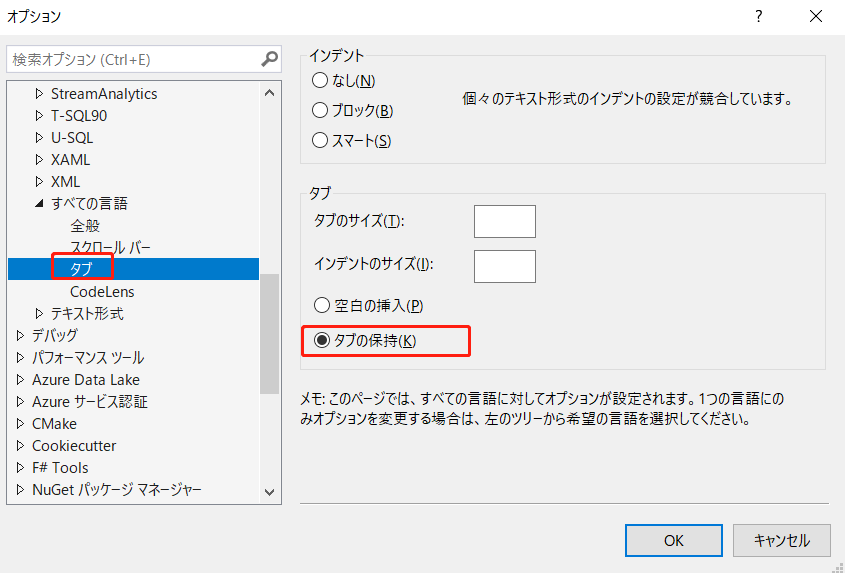Select the XAML label in tree
Screen dimensions: 845x573
pos(70,160)
